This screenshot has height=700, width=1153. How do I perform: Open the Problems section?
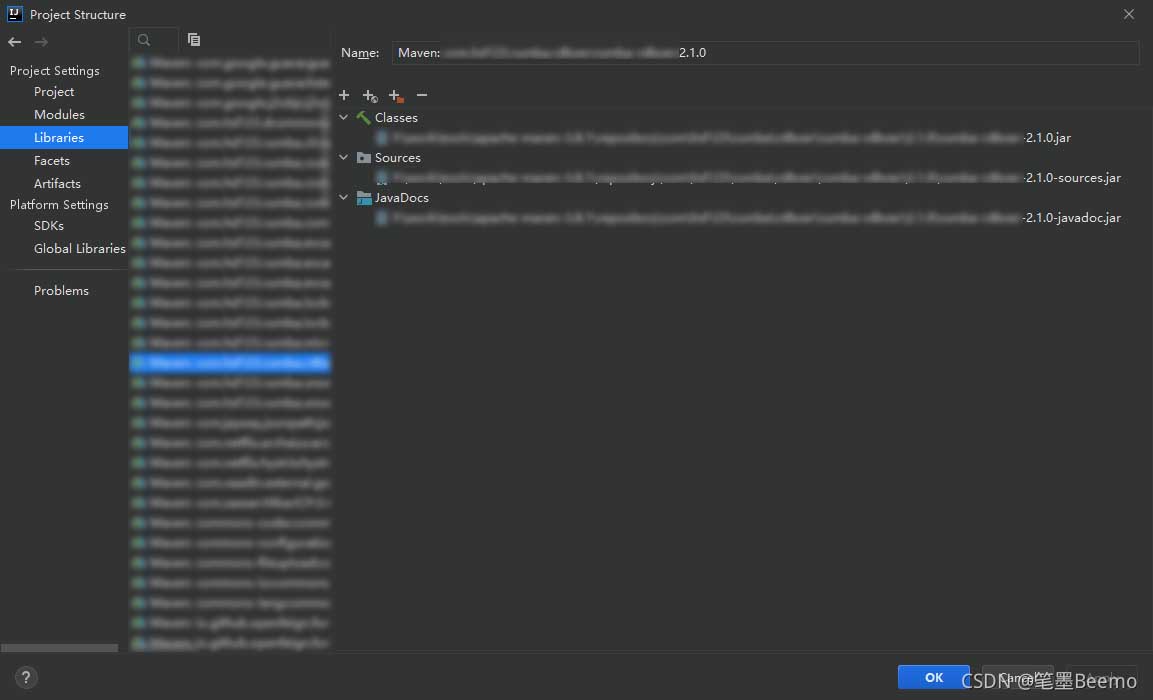pyautogui.click(x=61, y=290)
